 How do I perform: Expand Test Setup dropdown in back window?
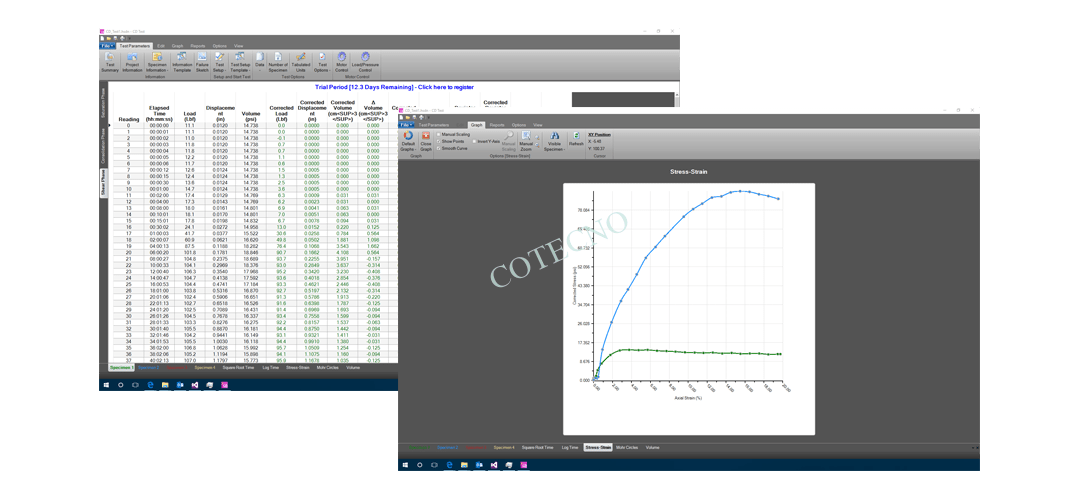click(220, 62)
